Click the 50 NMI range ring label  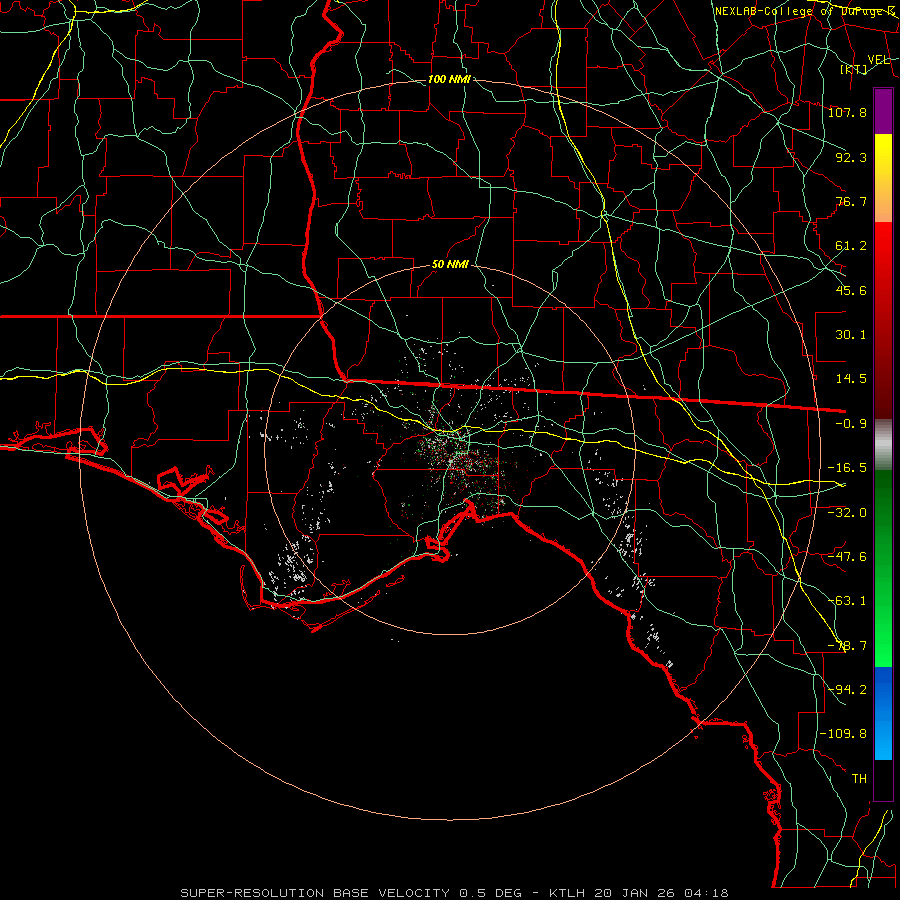pyautogui.click(x=450, y=265)
